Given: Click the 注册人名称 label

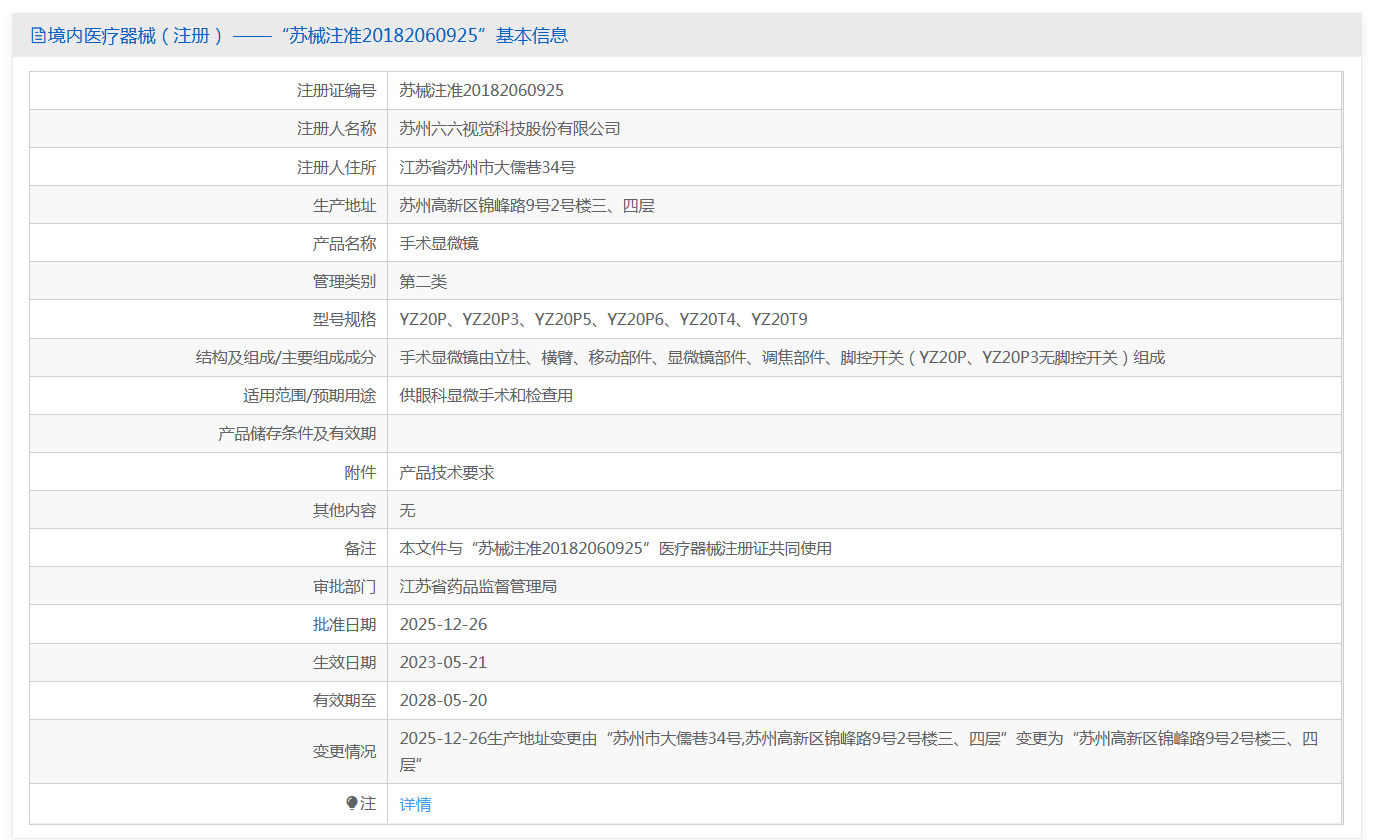Looking at the screenshot, I should pos(336,128).
